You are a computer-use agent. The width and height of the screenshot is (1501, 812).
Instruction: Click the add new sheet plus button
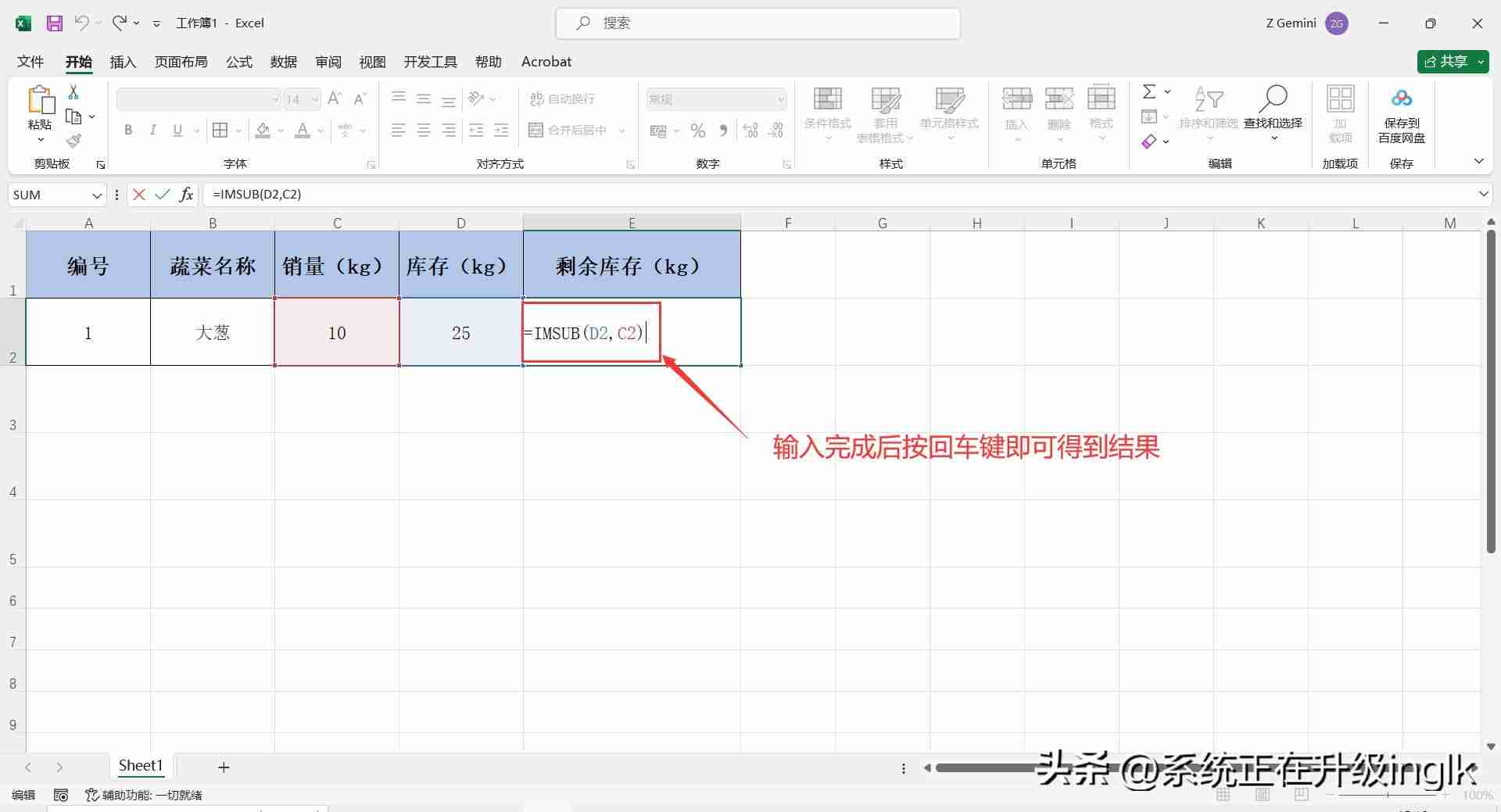pos(224,767)
